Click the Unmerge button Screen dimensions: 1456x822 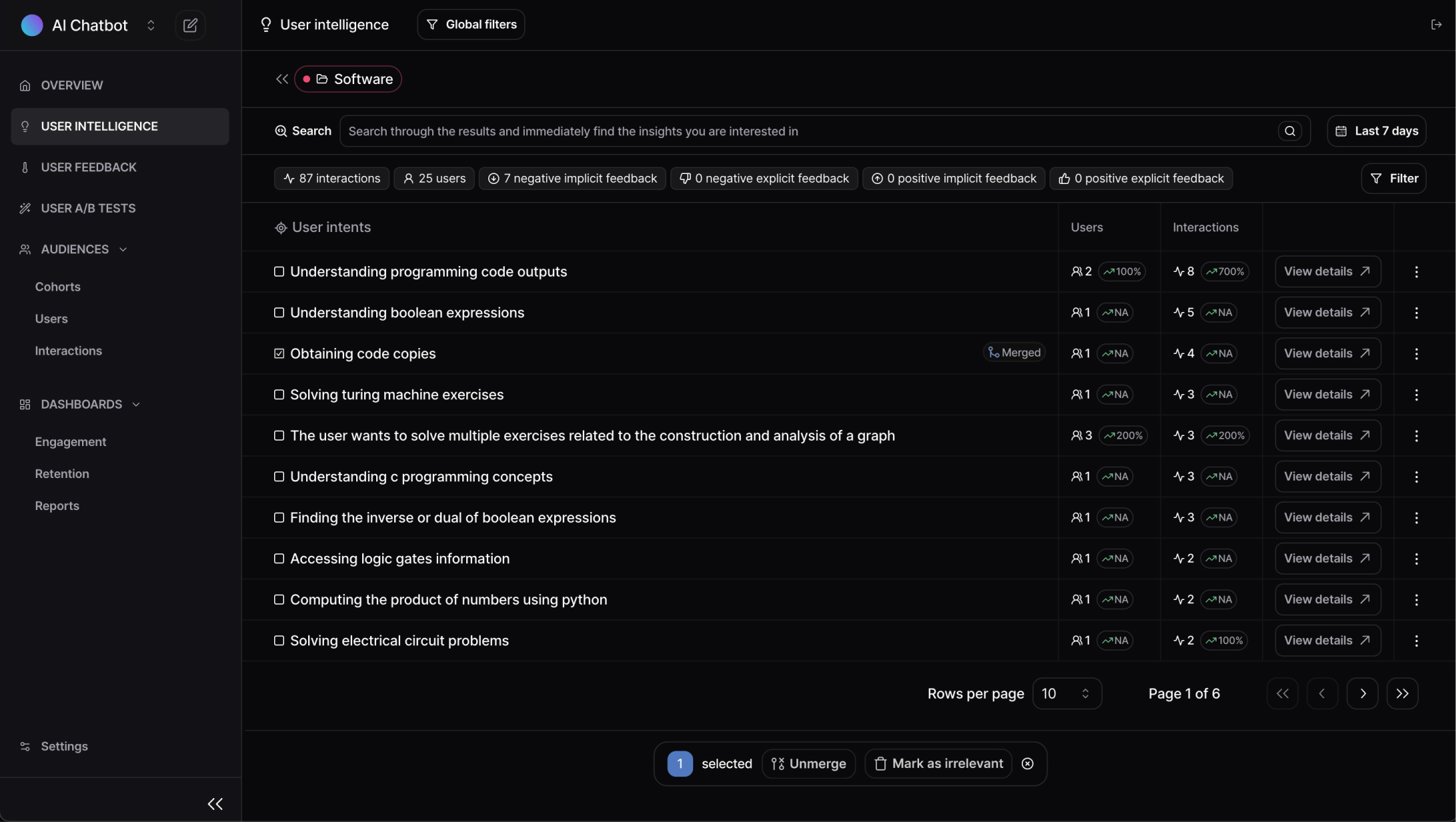808,764
